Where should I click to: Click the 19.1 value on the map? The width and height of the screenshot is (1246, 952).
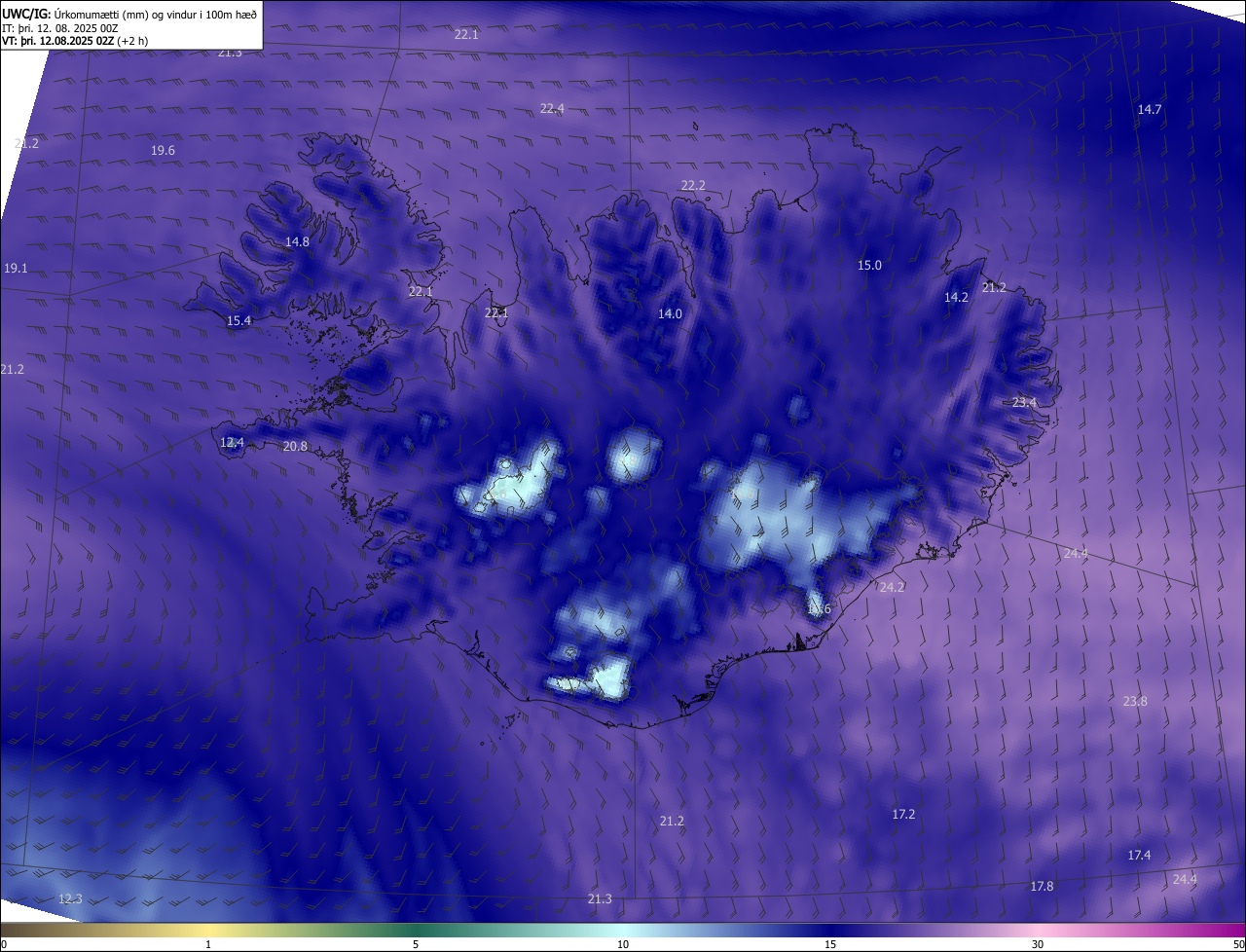tap(16, 268)
